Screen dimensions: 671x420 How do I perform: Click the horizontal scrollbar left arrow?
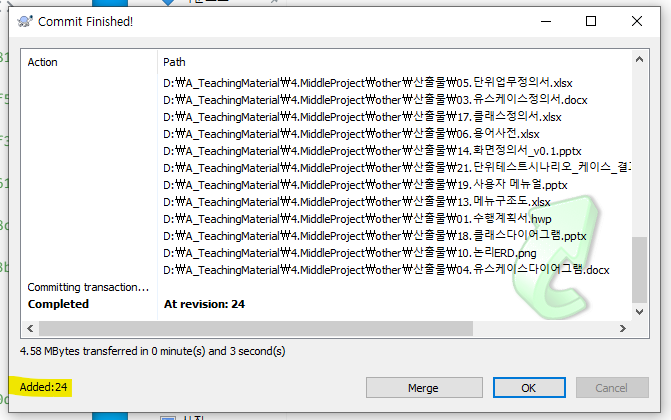click(30, 328)
